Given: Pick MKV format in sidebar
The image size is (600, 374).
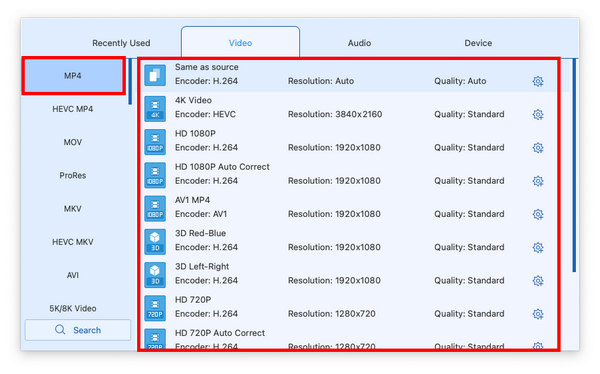Looking at the screenshot, I should coord(73,209).
